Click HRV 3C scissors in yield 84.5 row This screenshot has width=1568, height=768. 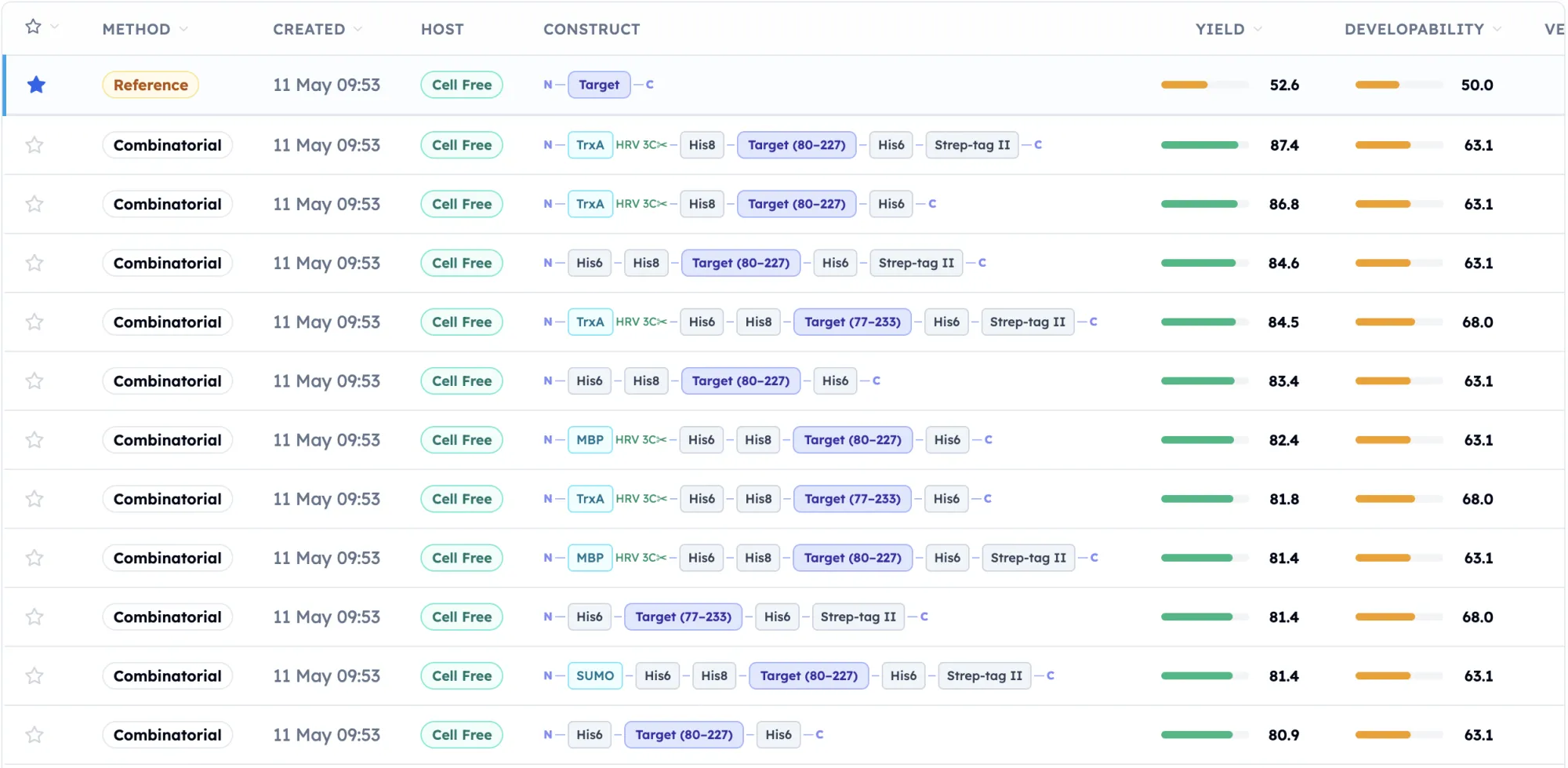662,322
